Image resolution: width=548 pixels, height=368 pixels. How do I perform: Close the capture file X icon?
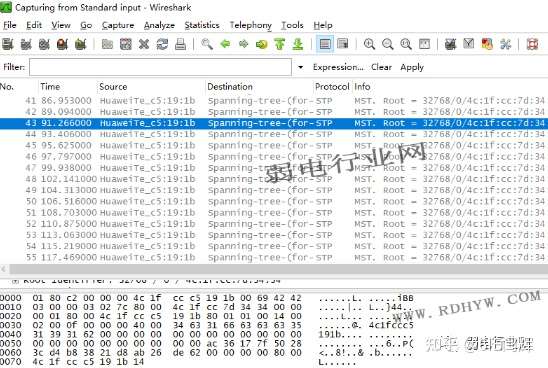pos(144,44)
